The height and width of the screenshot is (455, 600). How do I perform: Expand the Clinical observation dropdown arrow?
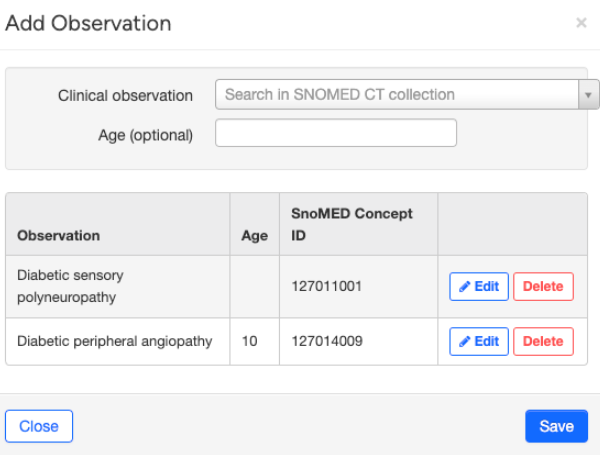click(x=589, y=95)
